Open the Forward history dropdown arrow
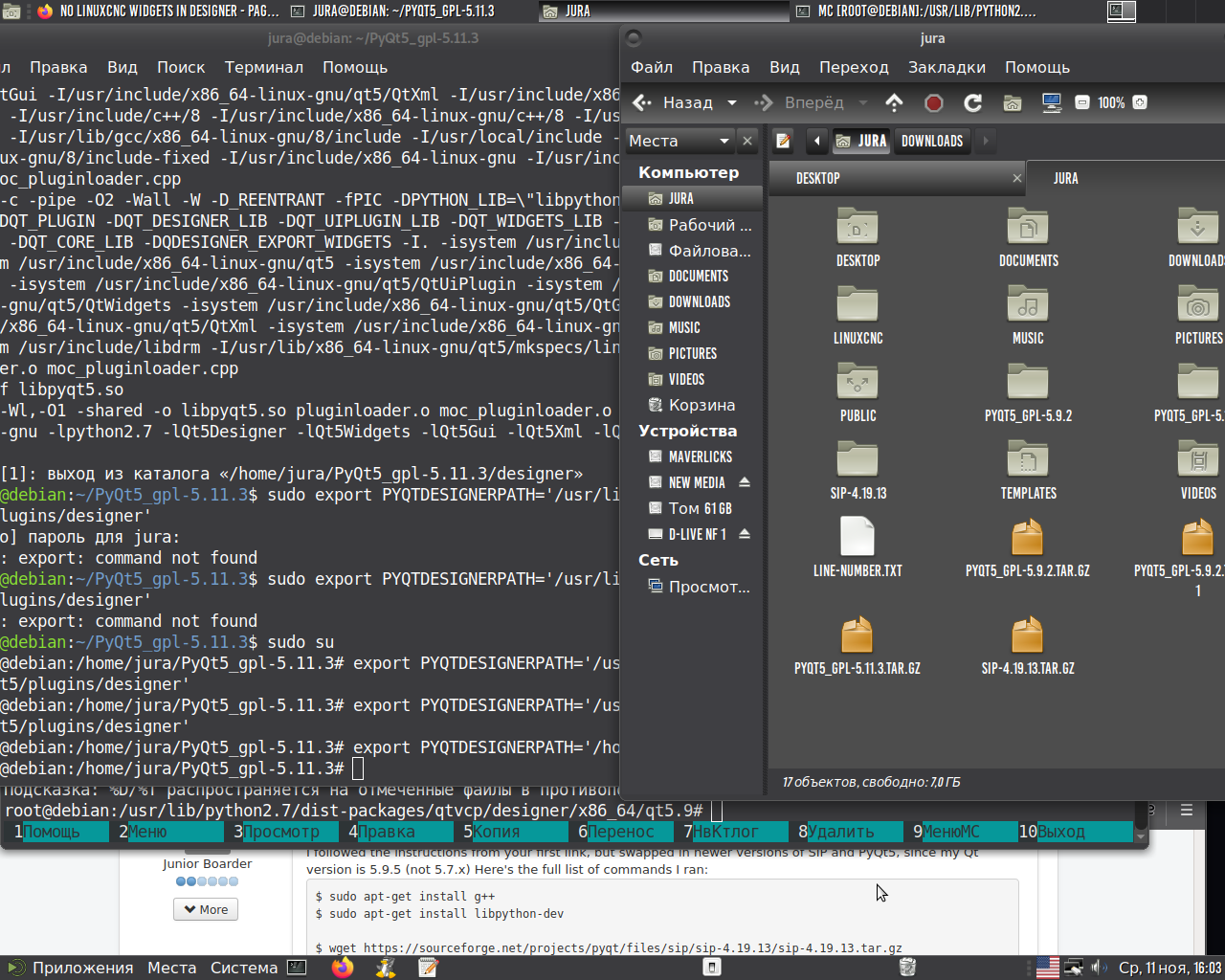The height and width of the screenshot is (980, 1225). point(862,102)
